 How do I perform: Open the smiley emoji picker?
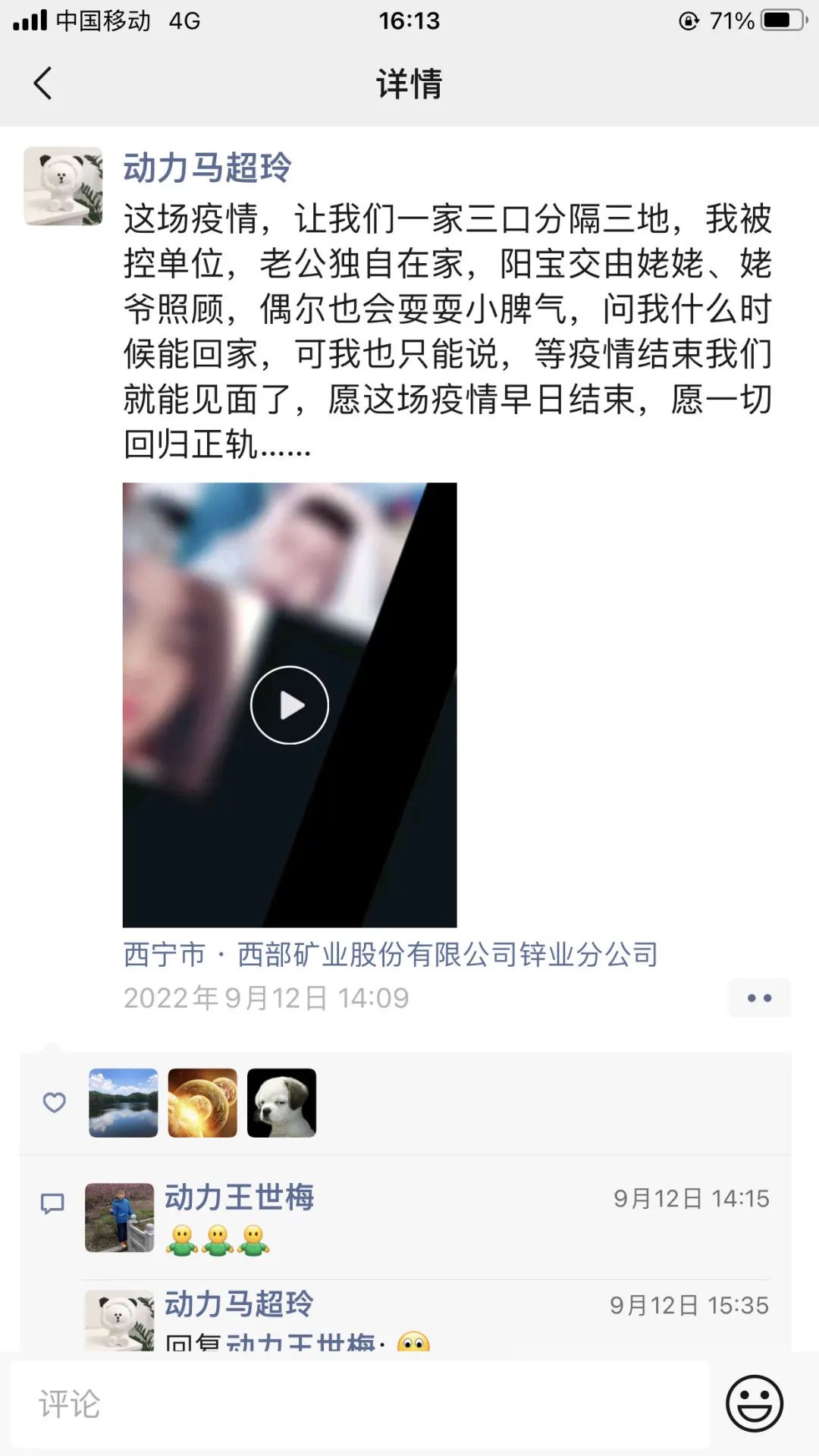pos(755,1403)
